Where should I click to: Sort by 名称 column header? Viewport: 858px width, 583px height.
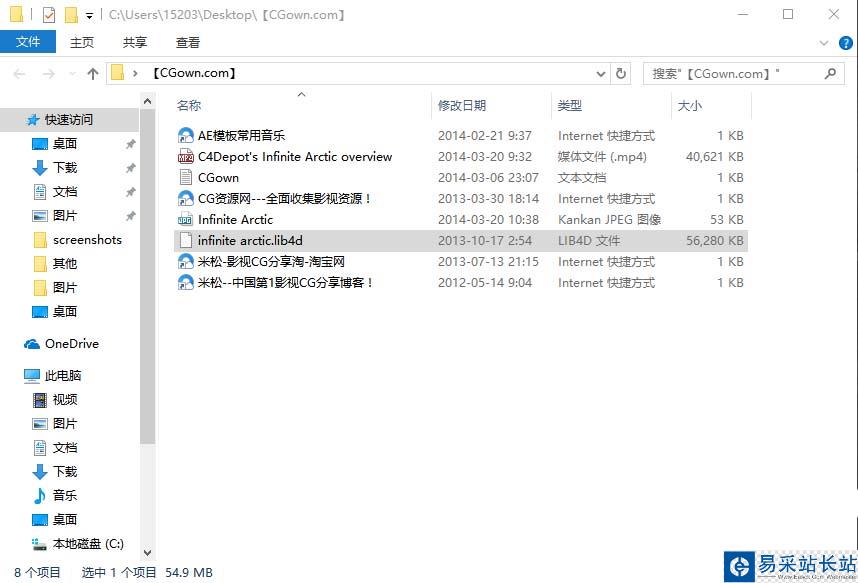point(189,106)
